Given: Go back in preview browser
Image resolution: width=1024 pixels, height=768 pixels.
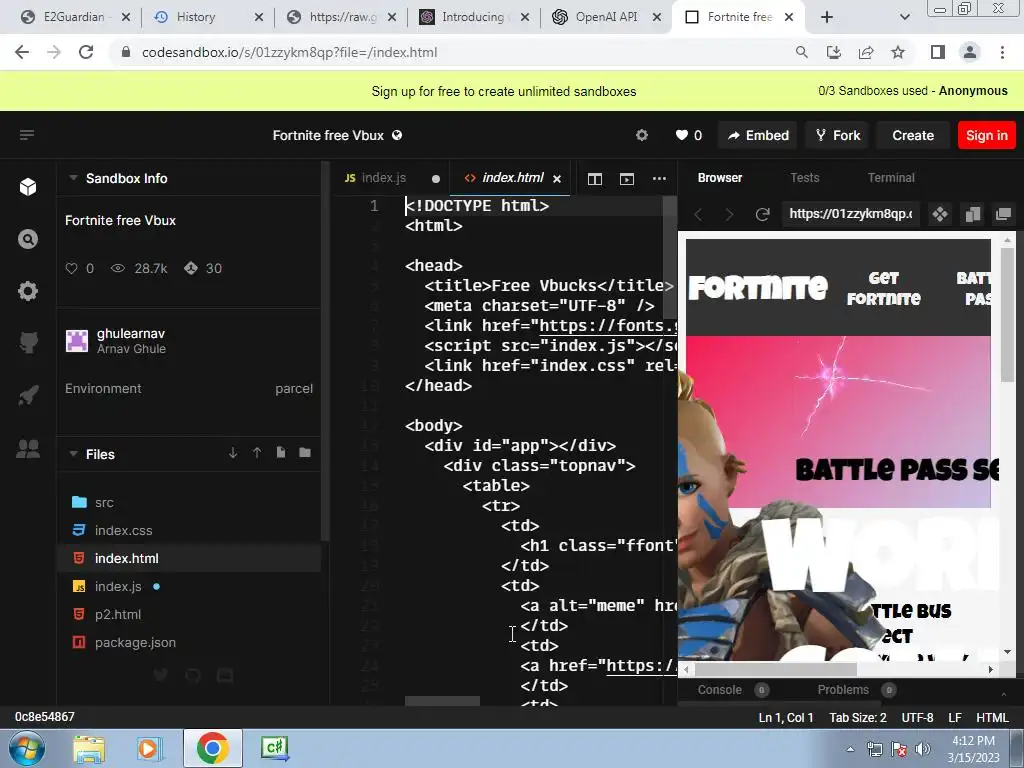Looking at the screenshot, I should (698, 214).
